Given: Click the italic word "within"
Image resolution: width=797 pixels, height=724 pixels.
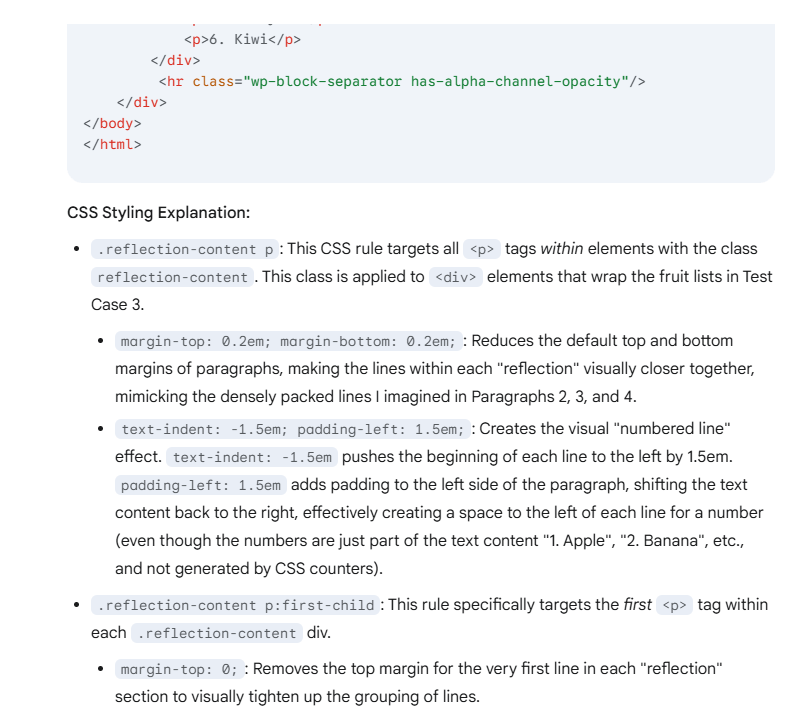Looking at the screenshot, I should pos(562,249).
